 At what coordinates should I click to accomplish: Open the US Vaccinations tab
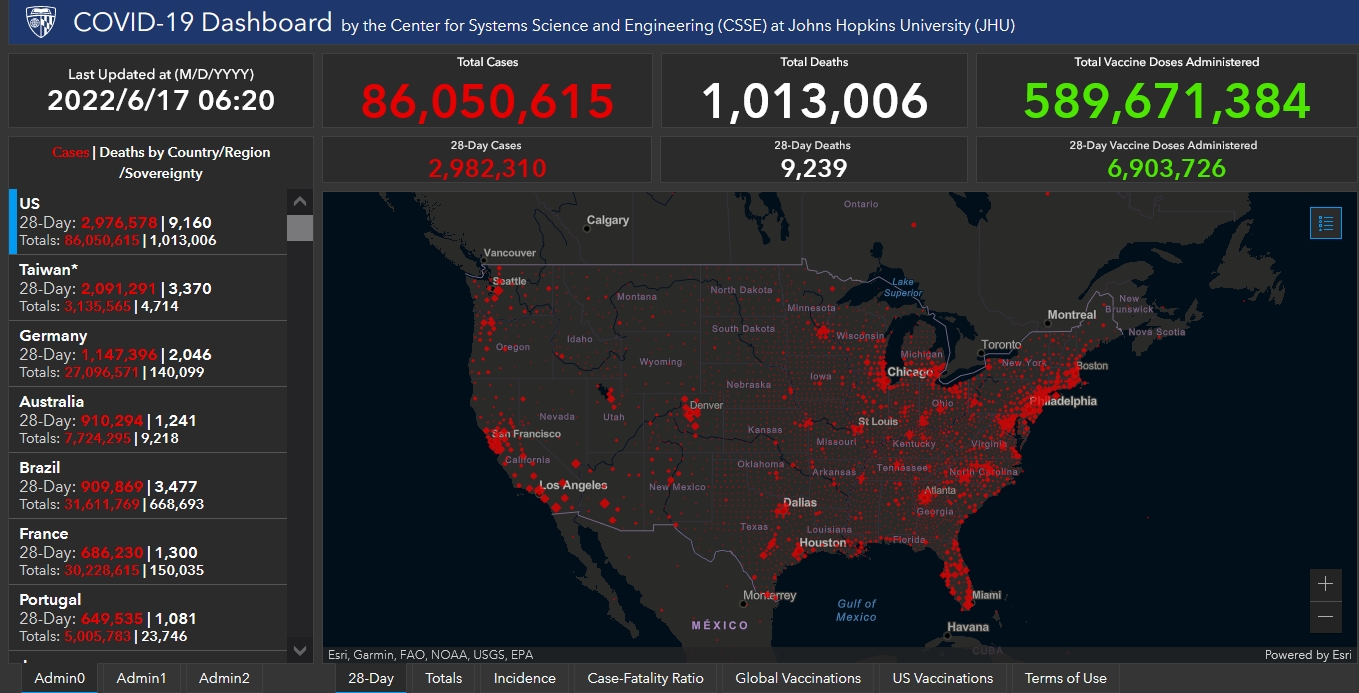pyautogui.click(x=943, y=678)
